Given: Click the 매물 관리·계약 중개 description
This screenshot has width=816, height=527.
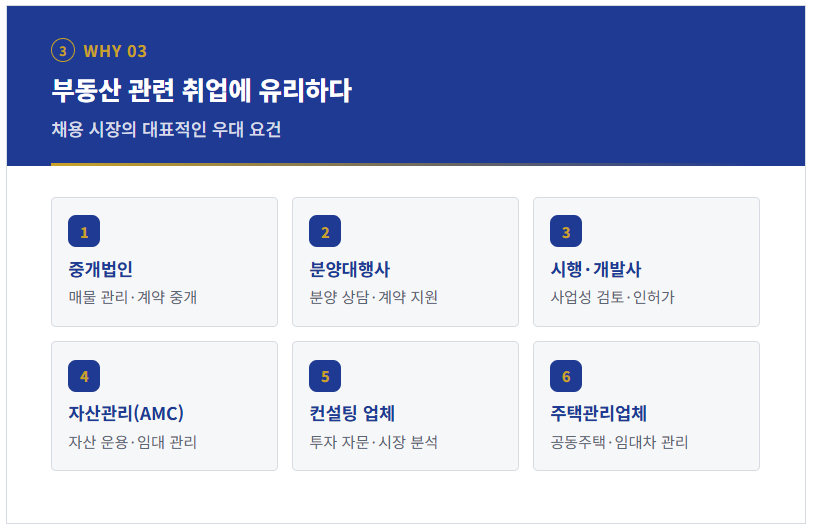Looking at the screenshot, I should (133, 297).
